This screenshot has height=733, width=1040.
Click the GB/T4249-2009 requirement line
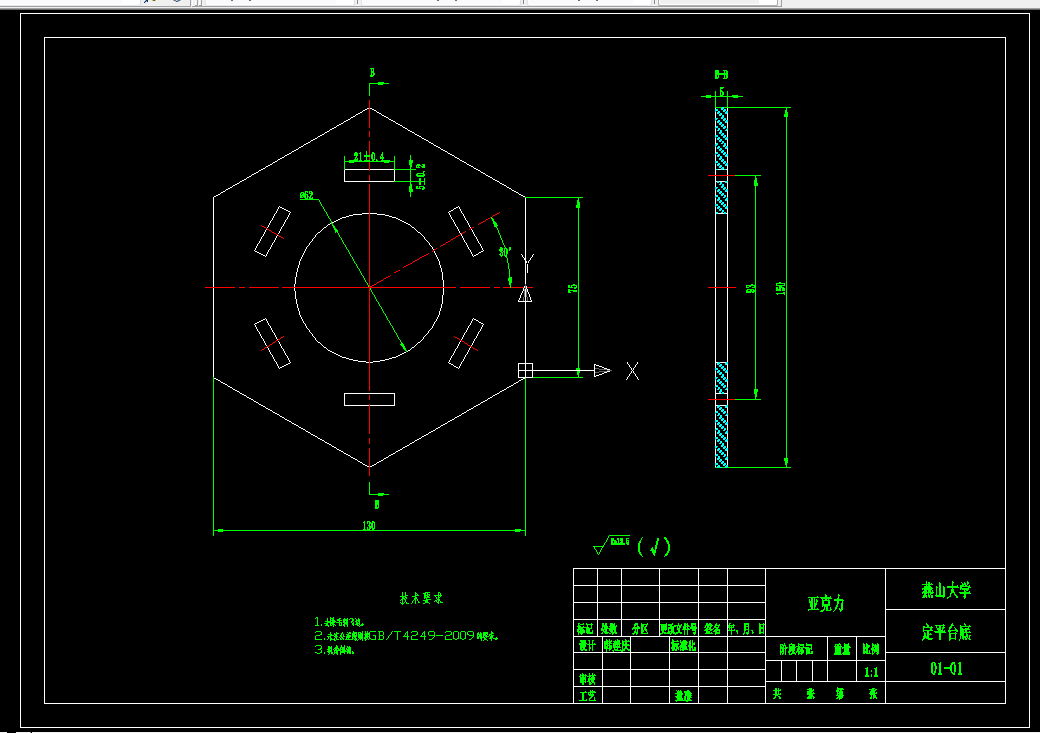coord(406,635)
